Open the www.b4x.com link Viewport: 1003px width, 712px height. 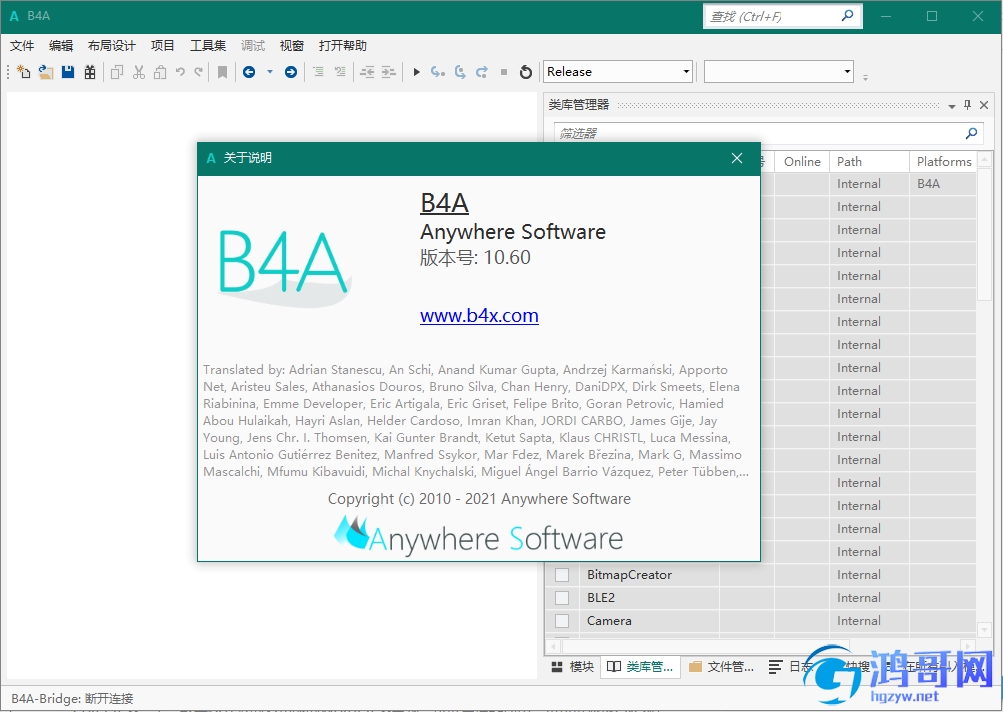[x=479, y=315]
